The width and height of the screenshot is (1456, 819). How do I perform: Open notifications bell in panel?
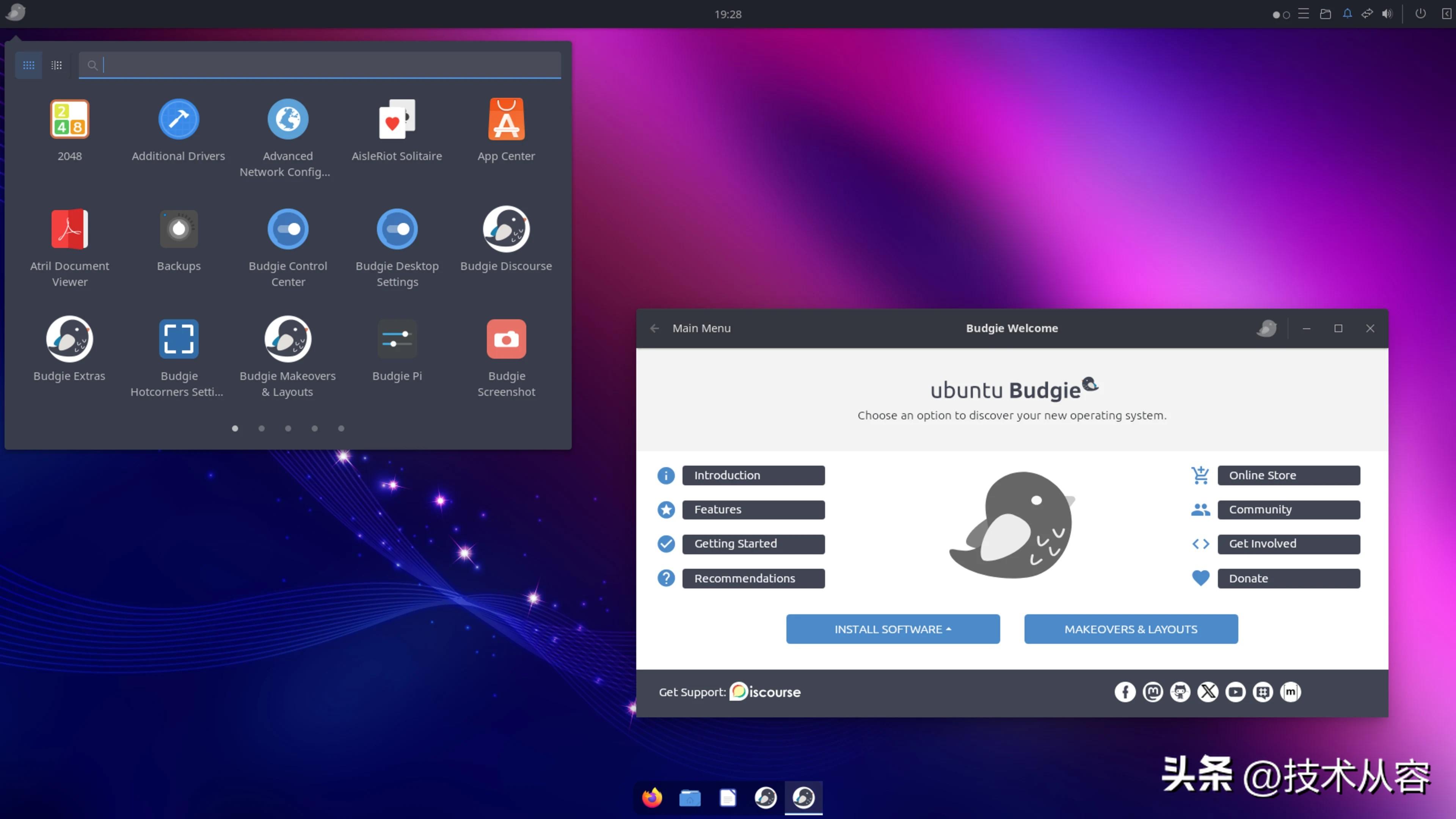(1348, 14)
